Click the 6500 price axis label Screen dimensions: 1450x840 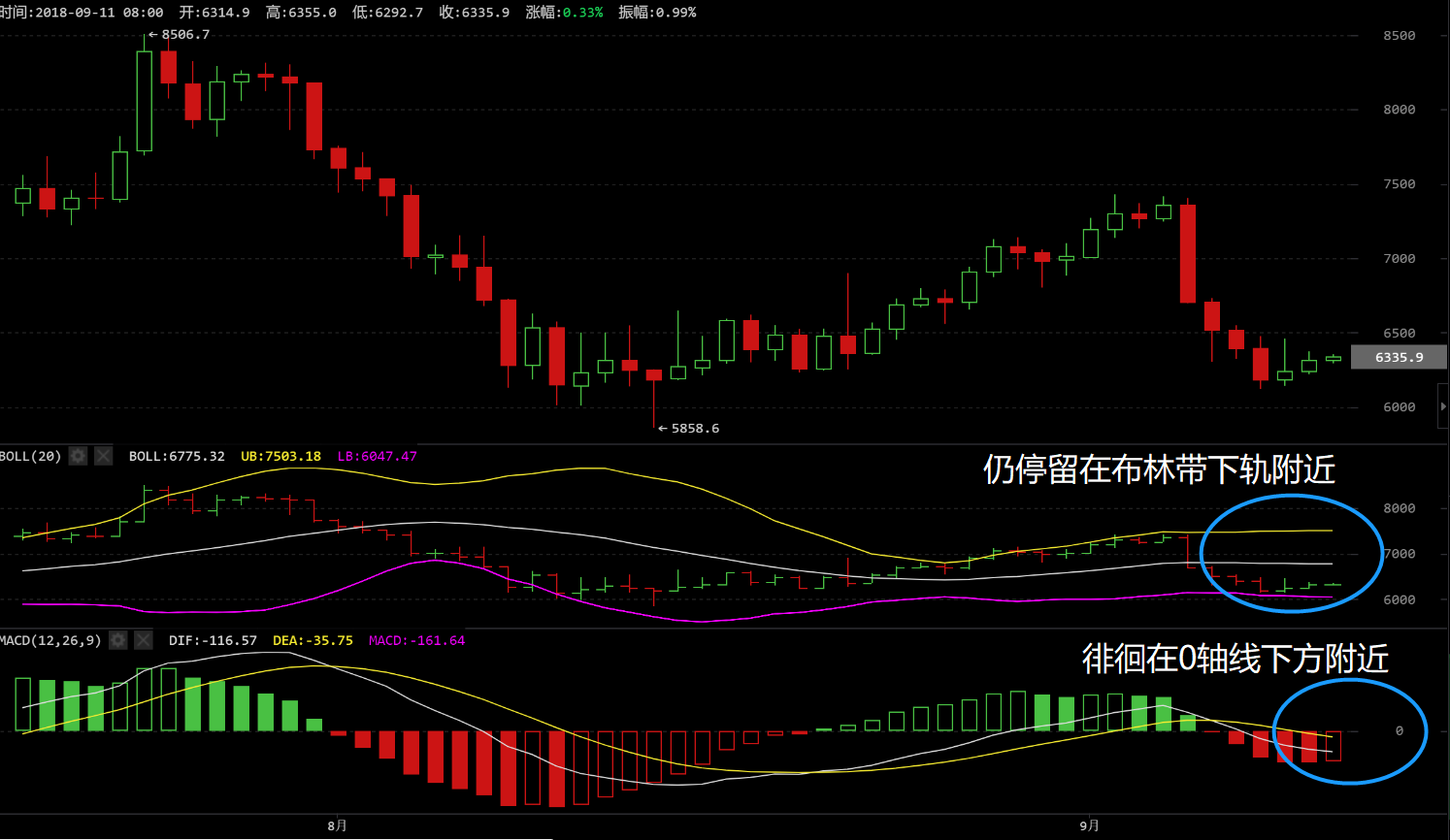point(1399,333)
